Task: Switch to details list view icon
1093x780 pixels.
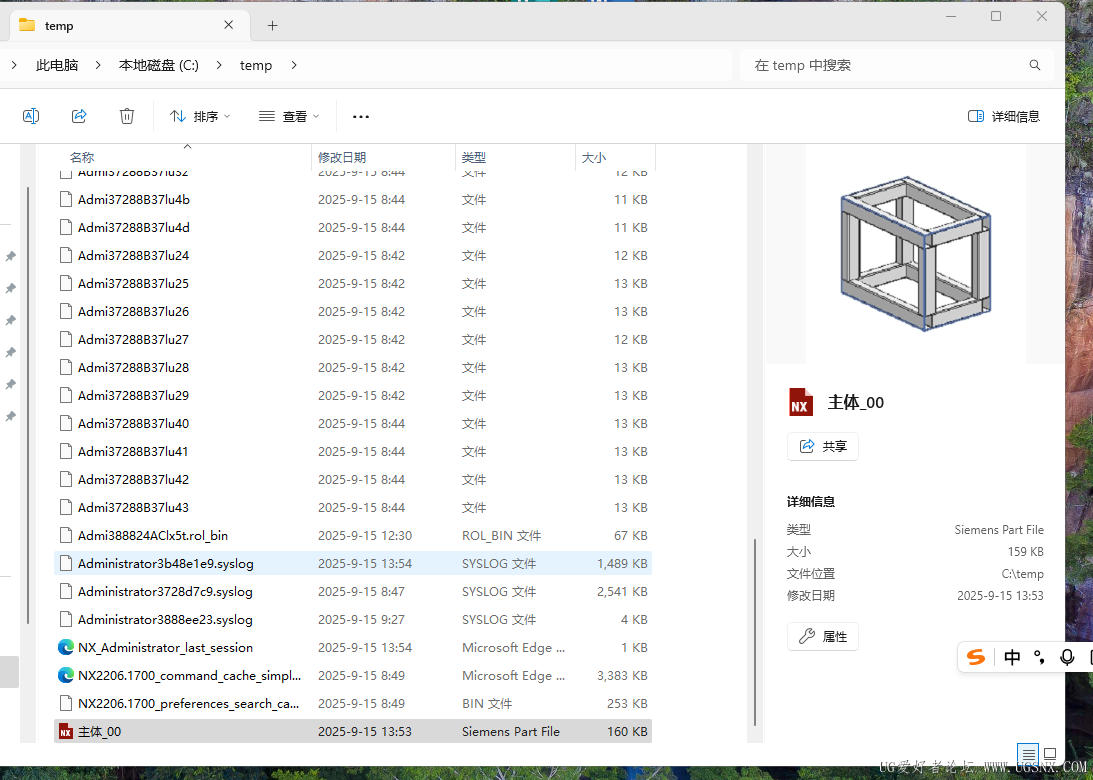Action: pos(1028,754)
